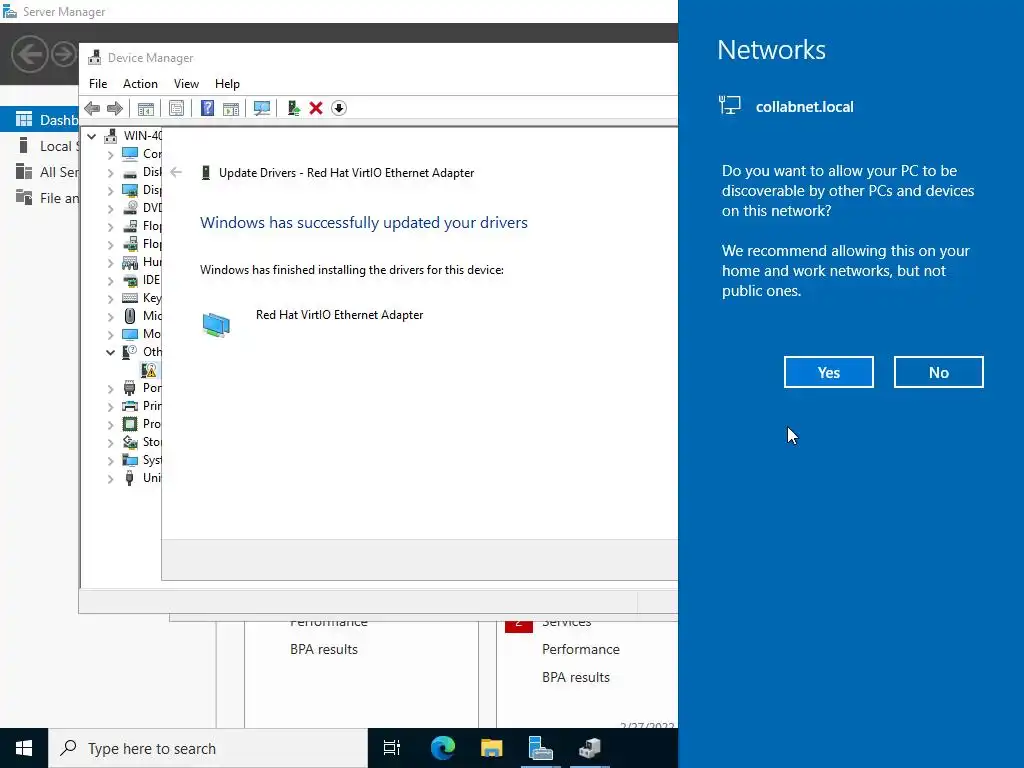Click the DVD drive category icon in tree
This screenshot has height=768, width=1024.
coord(131,208)
